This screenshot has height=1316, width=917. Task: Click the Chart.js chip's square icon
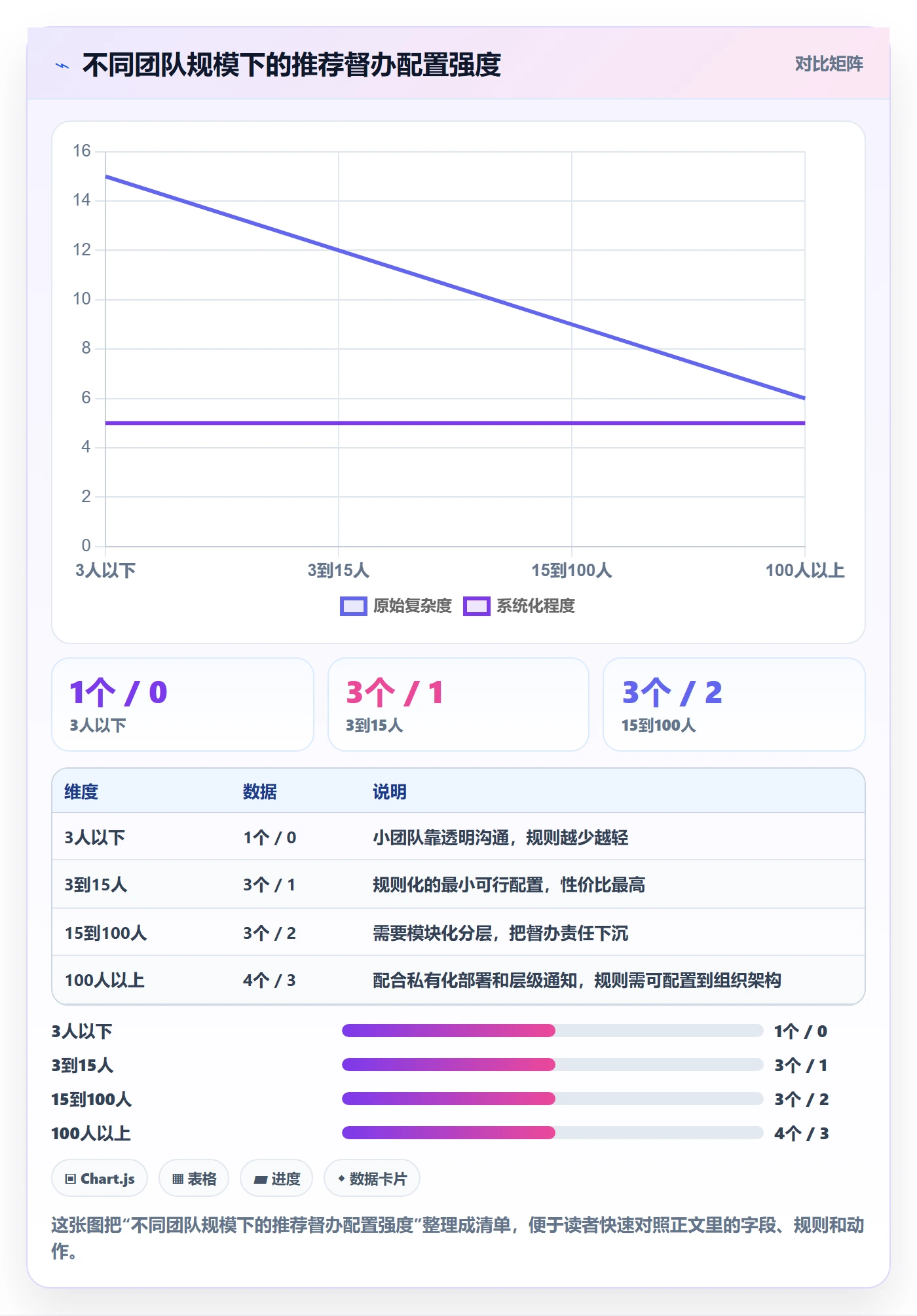coord(71,1179)
